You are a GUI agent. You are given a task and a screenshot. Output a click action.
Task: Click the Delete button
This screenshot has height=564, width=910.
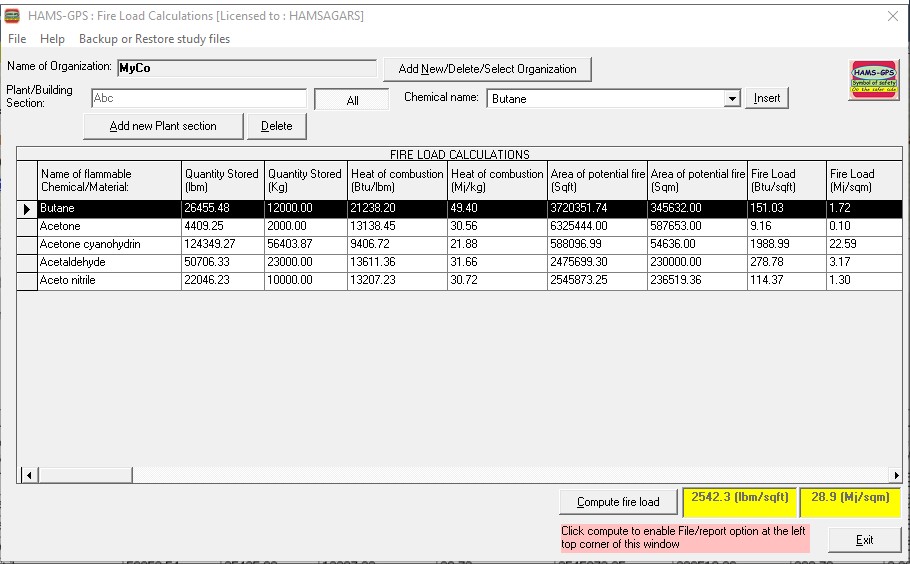[277, 126]
